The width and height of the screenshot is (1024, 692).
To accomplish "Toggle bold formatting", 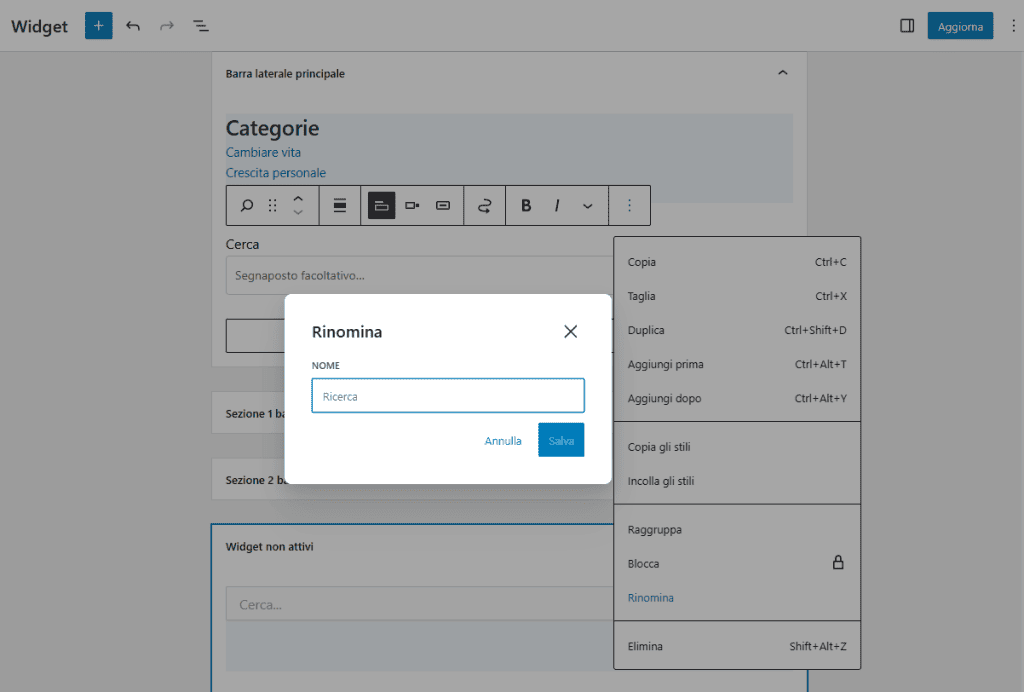I will [526, 206].
